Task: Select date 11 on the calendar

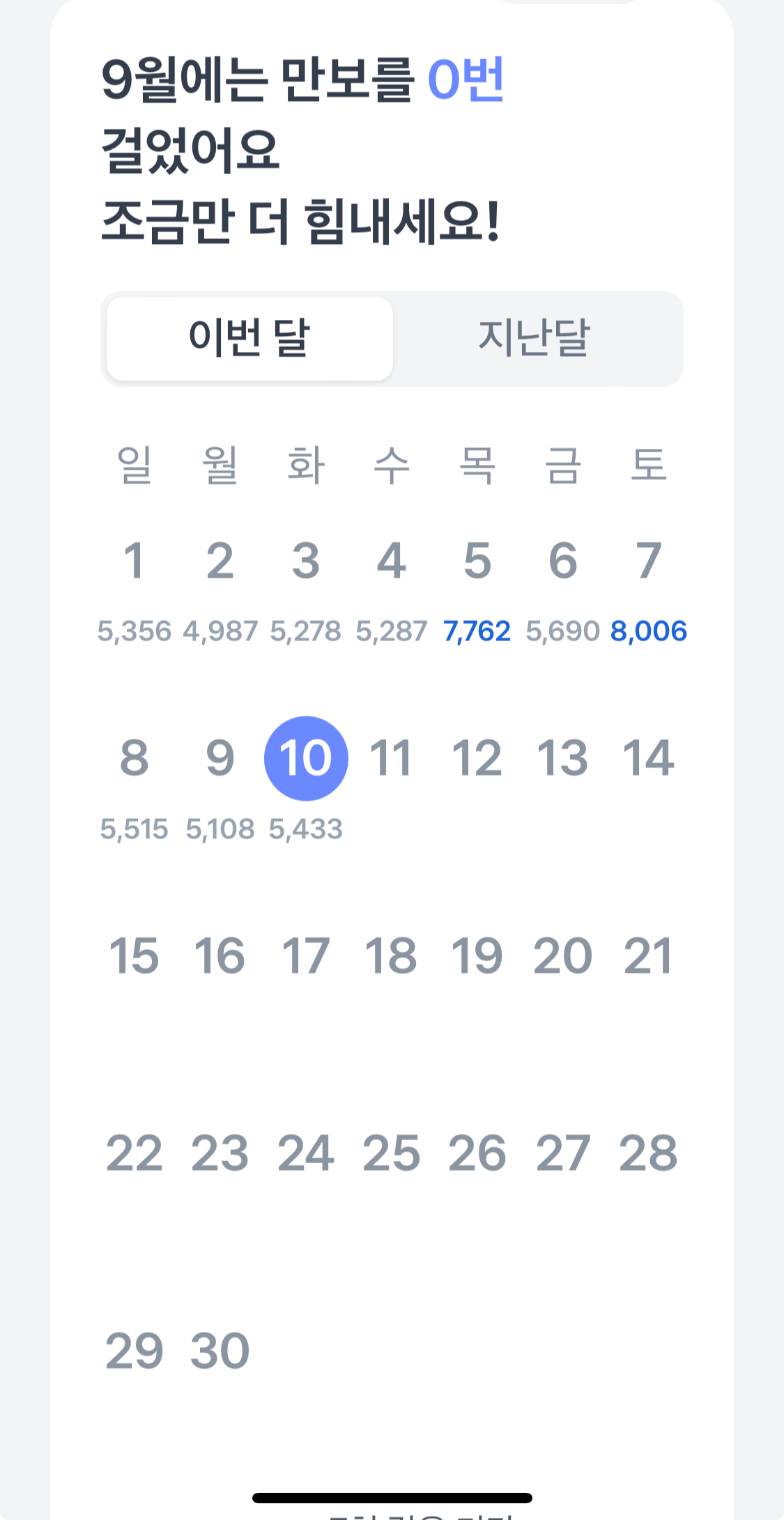Action: click(391, 758)
